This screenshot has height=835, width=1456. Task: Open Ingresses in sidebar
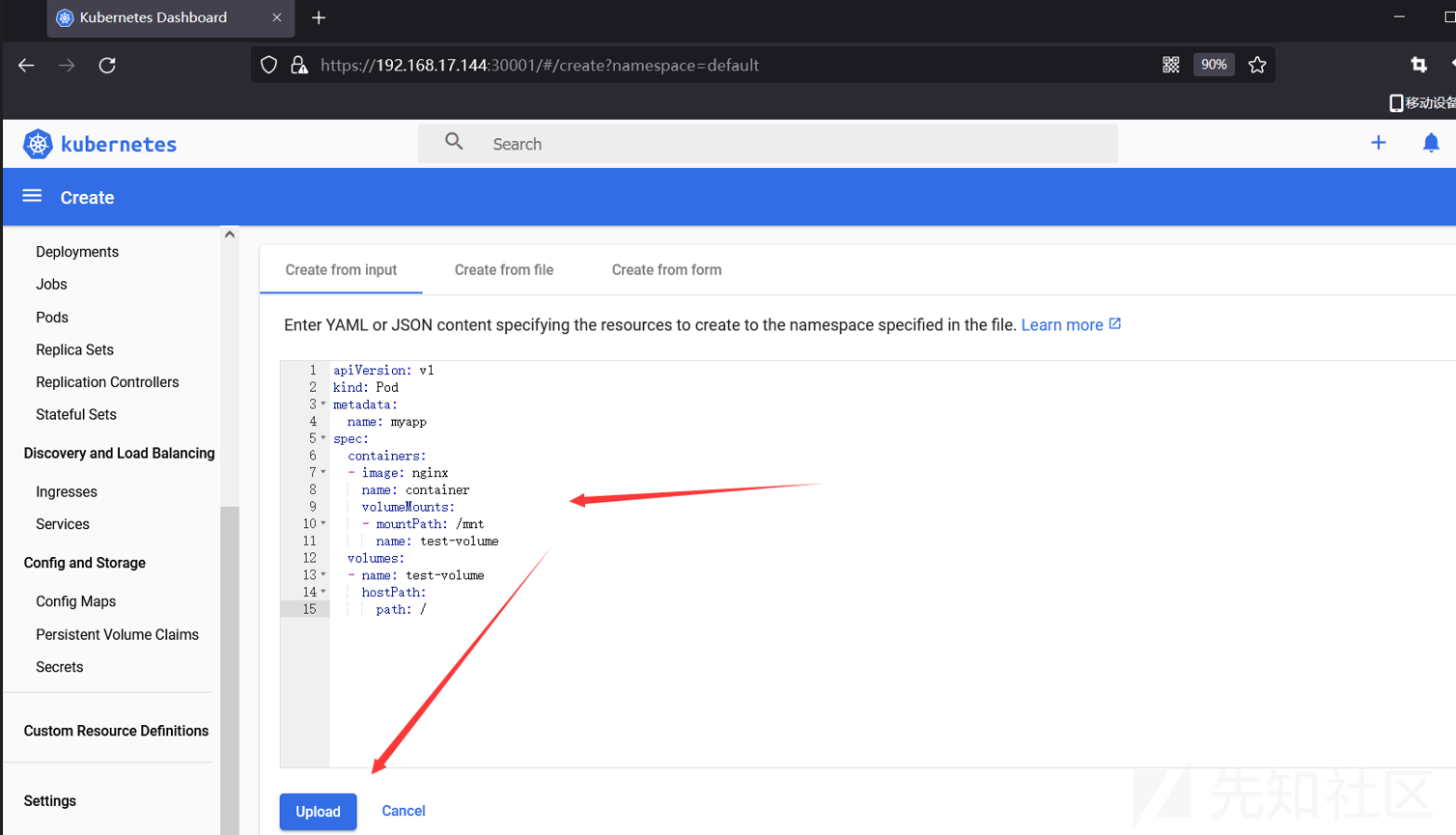point(67,492)
